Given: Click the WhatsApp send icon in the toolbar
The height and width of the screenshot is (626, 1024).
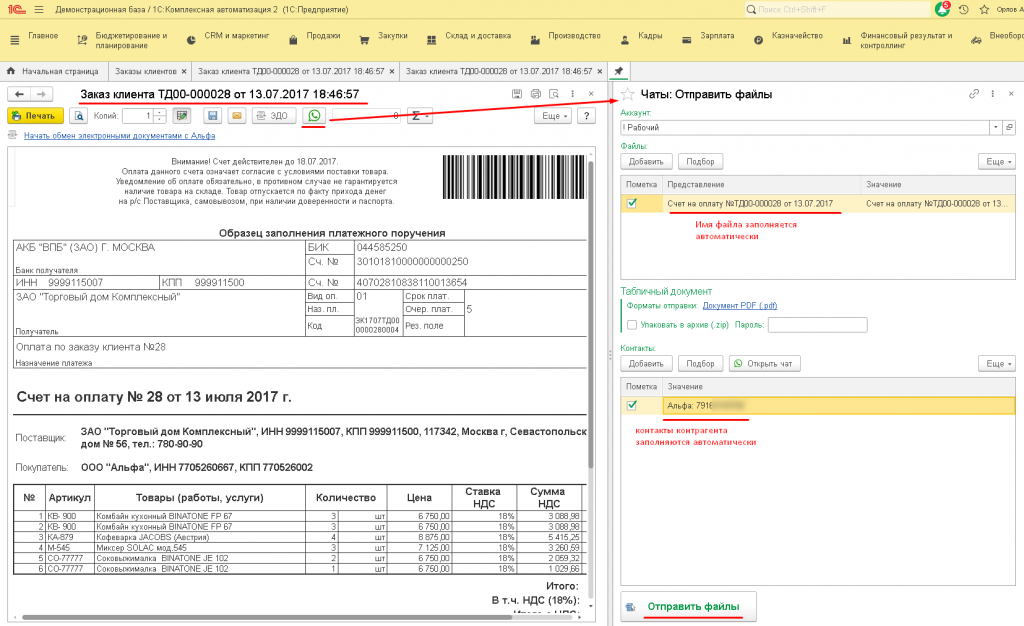Looking at the screenshot, I should (x=314, y=116).
